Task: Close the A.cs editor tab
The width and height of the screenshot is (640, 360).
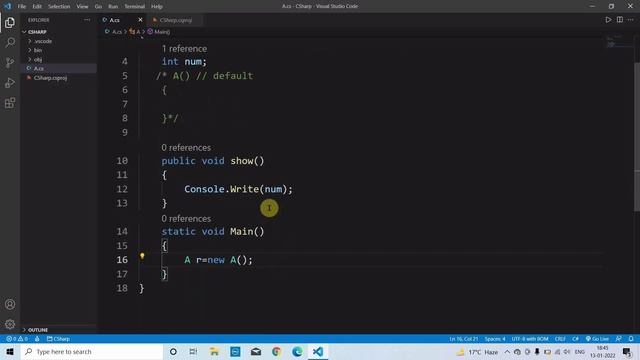Action: tap(140, 20)
